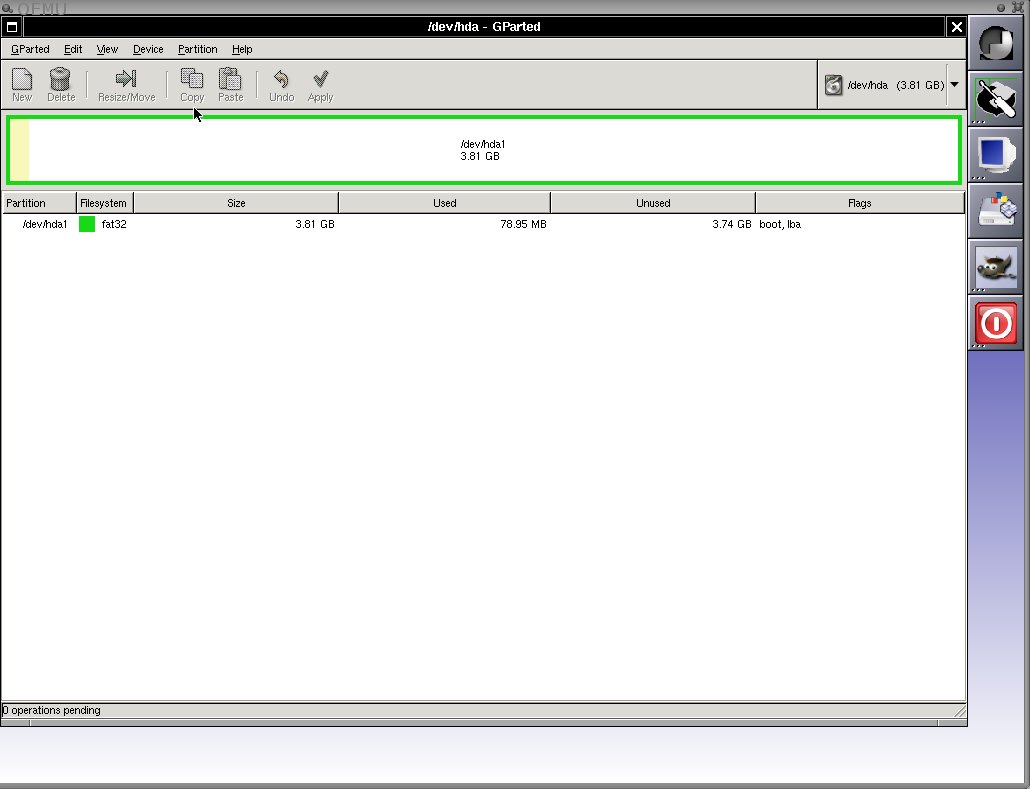Click the Filesystem column header

104,203
